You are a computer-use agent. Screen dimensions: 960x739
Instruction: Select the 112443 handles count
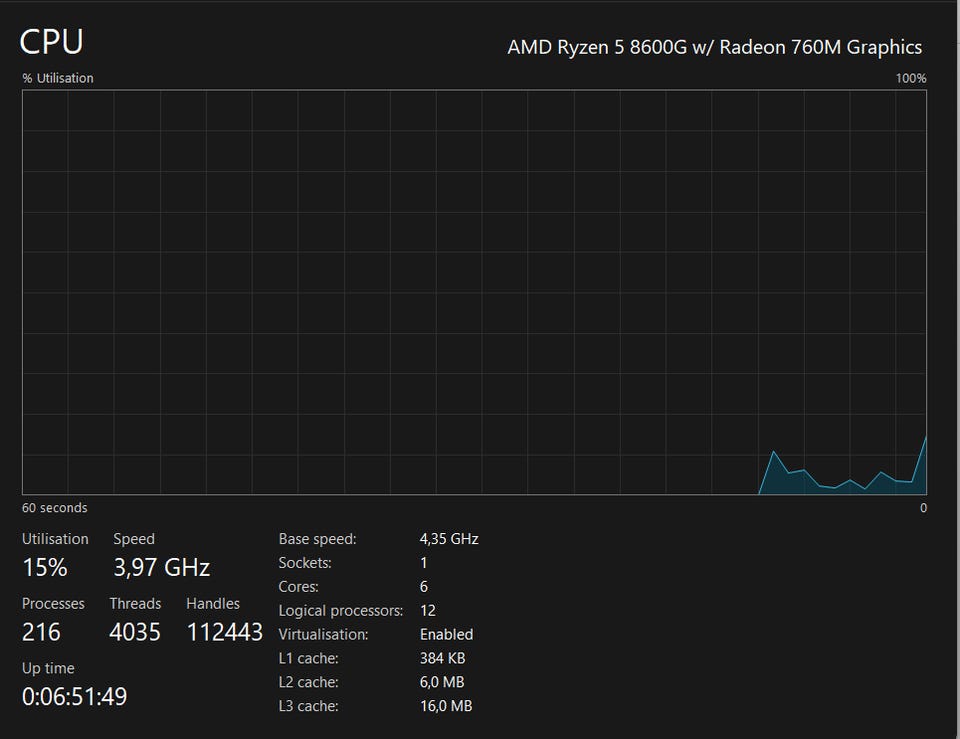click(x=225, y=632)
